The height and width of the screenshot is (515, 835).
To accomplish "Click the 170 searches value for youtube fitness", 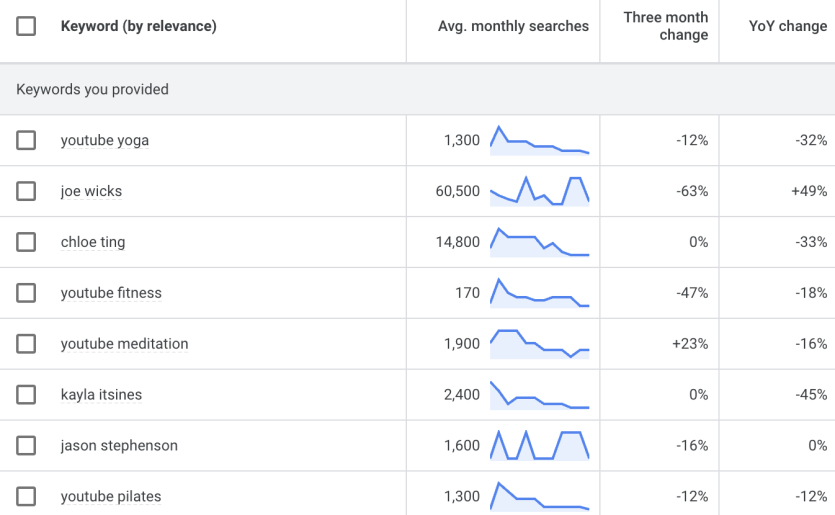I will tap(468, 293).
